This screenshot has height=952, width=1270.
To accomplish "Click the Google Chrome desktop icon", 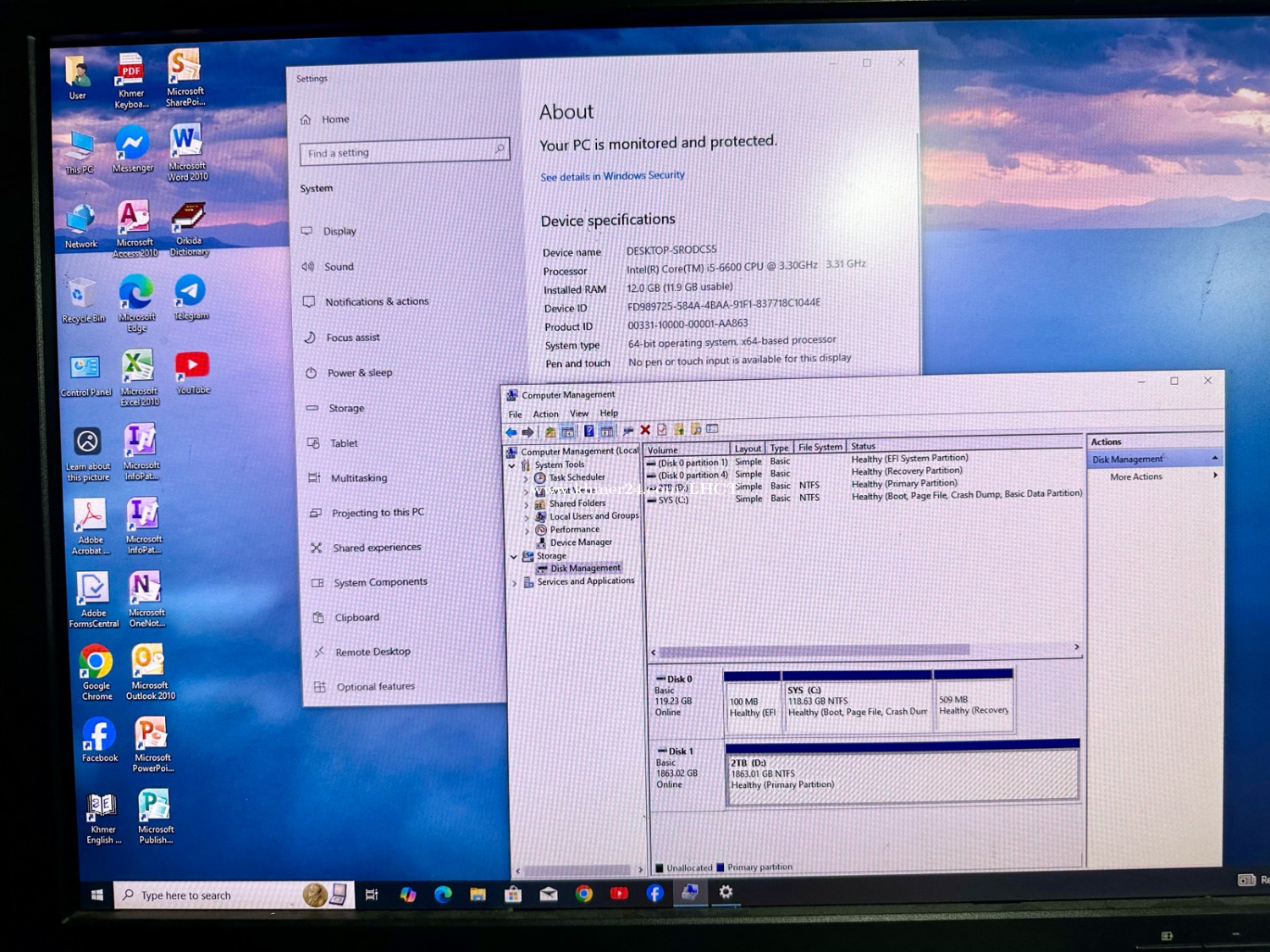I will 97,673.
